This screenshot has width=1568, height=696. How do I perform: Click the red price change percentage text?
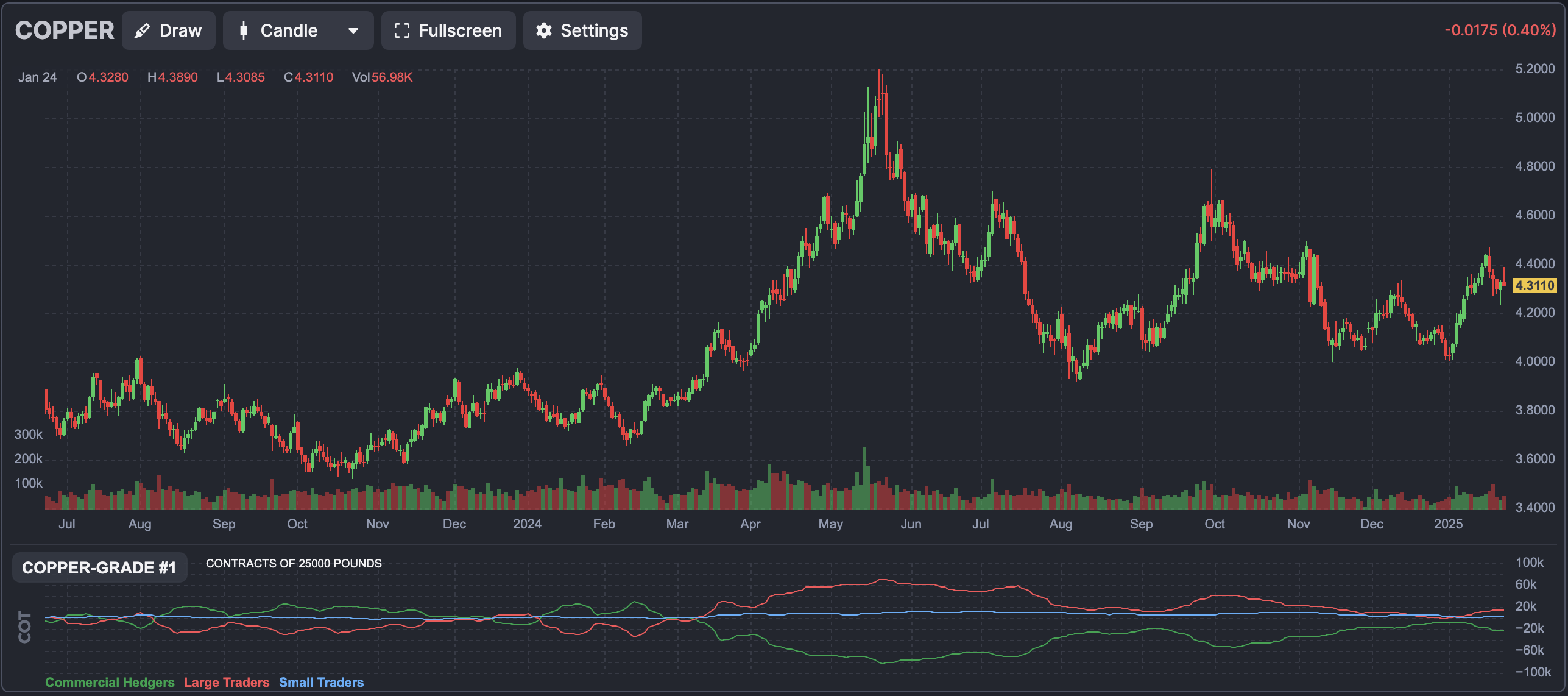pyautogui.click(x=1500, y=30)
